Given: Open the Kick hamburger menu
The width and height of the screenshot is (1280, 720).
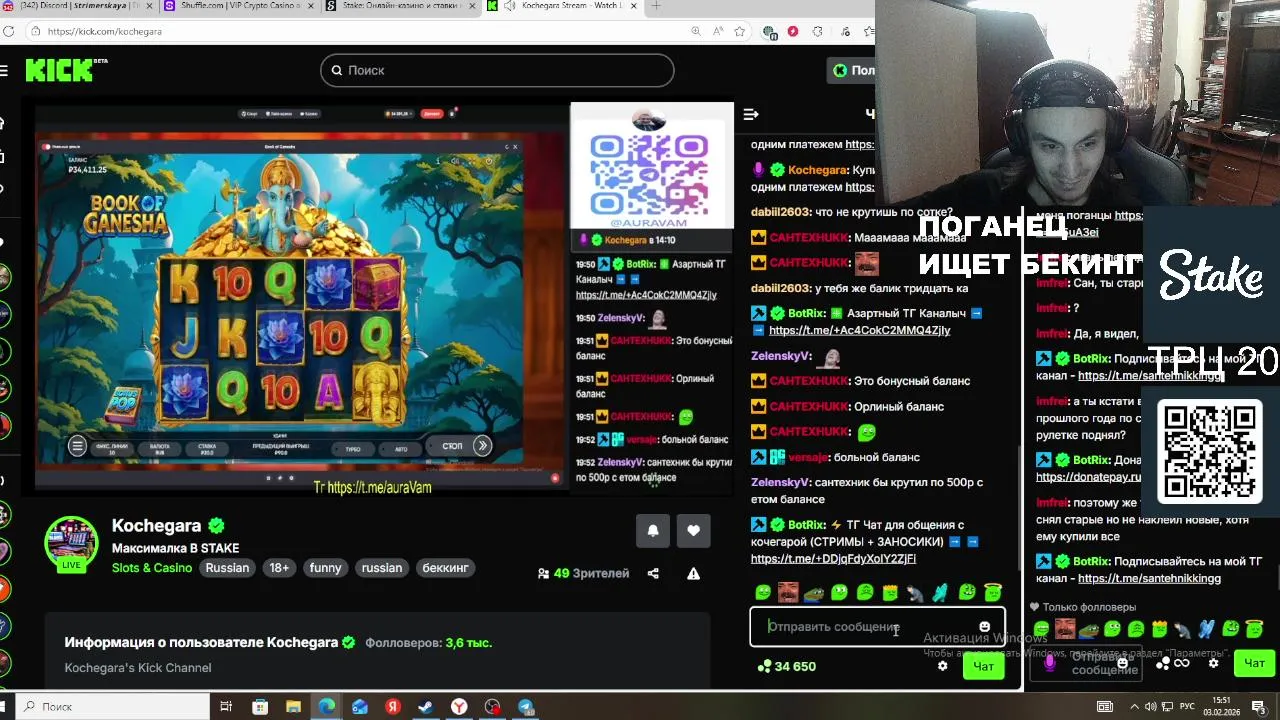Looking at the screenshot, I should (4, 70).
